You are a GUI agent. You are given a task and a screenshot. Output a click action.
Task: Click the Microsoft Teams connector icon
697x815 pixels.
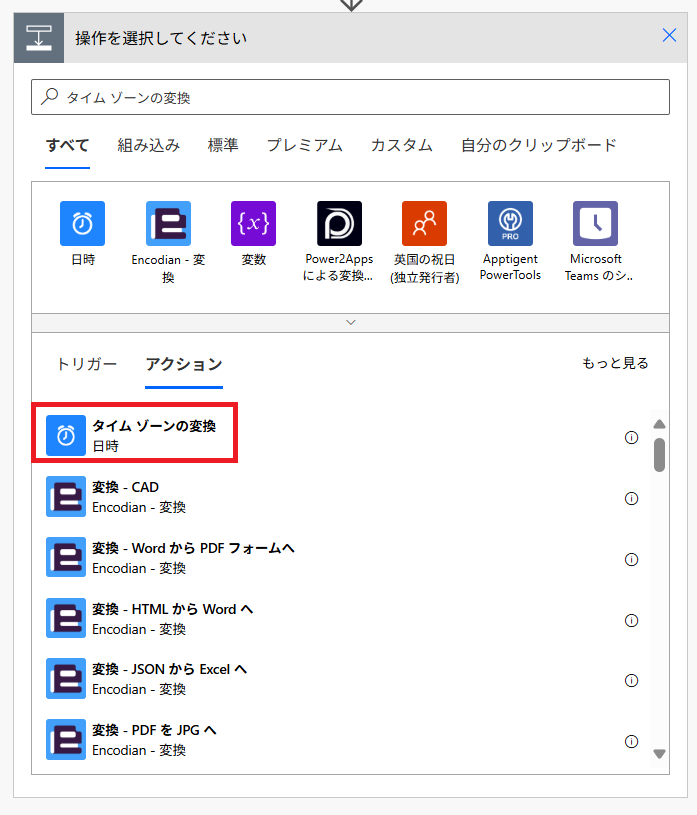(595, 223)
